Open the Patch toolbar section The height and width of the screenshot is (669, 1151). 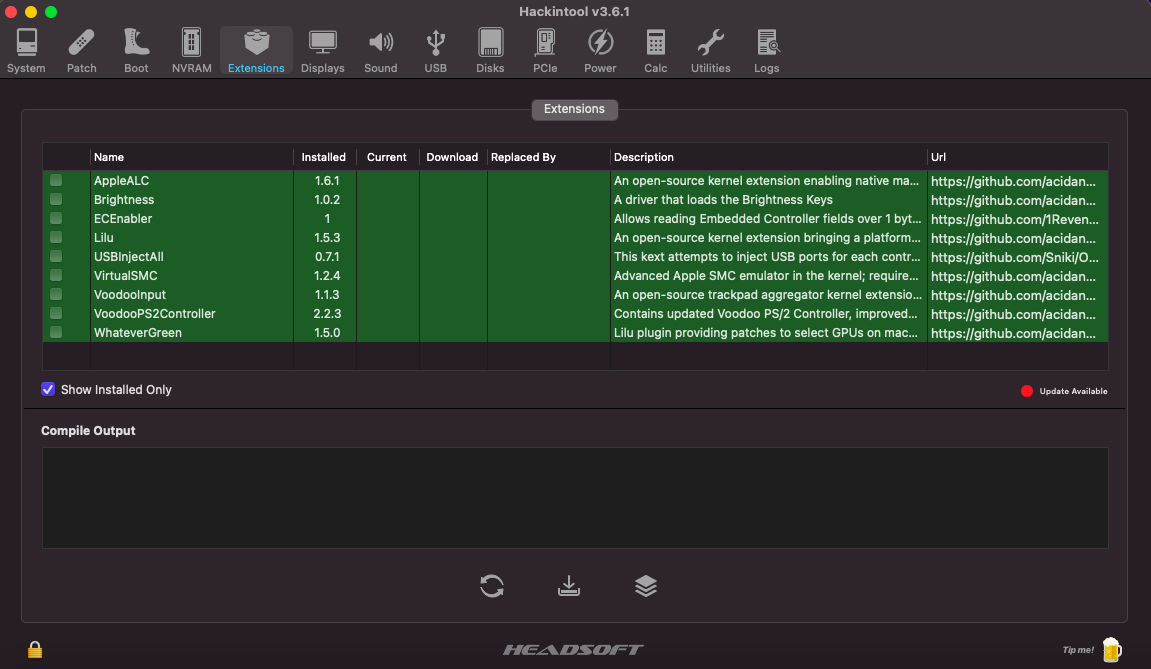82,51
